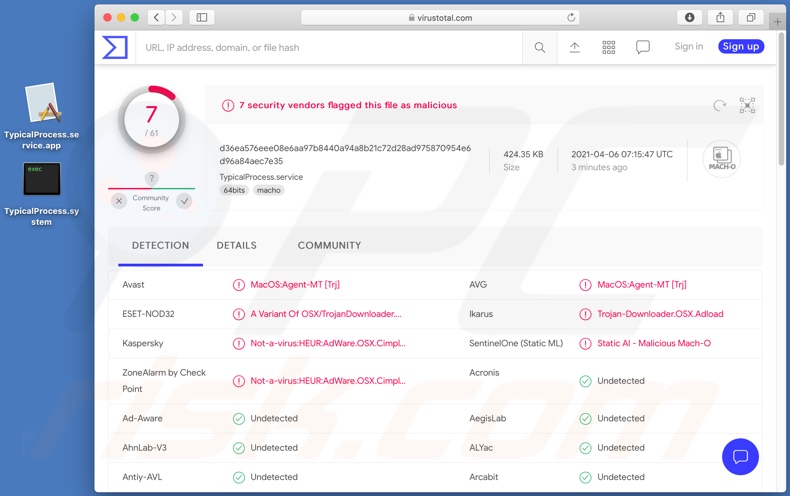The image size is (790, 496).
Task: Select TypicalProcess.service.app desktop icon
Action: pos(41,105)
